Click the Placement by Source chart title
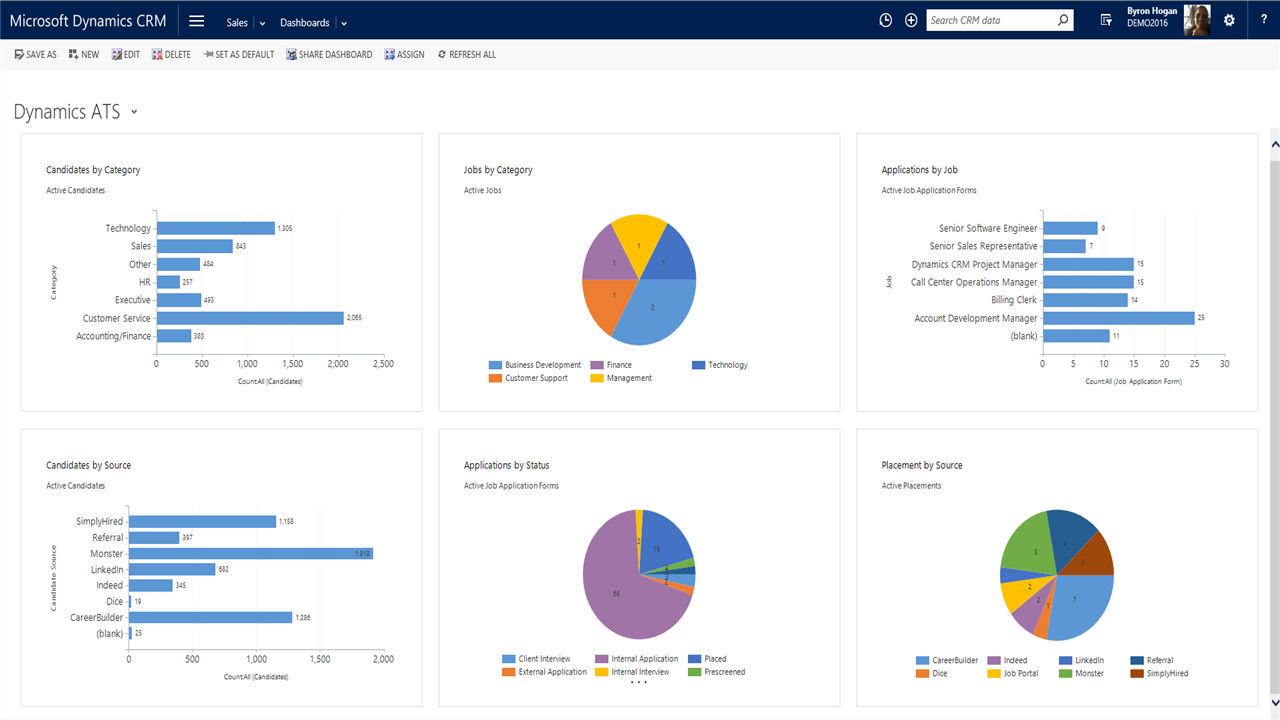 pos(922,465)
